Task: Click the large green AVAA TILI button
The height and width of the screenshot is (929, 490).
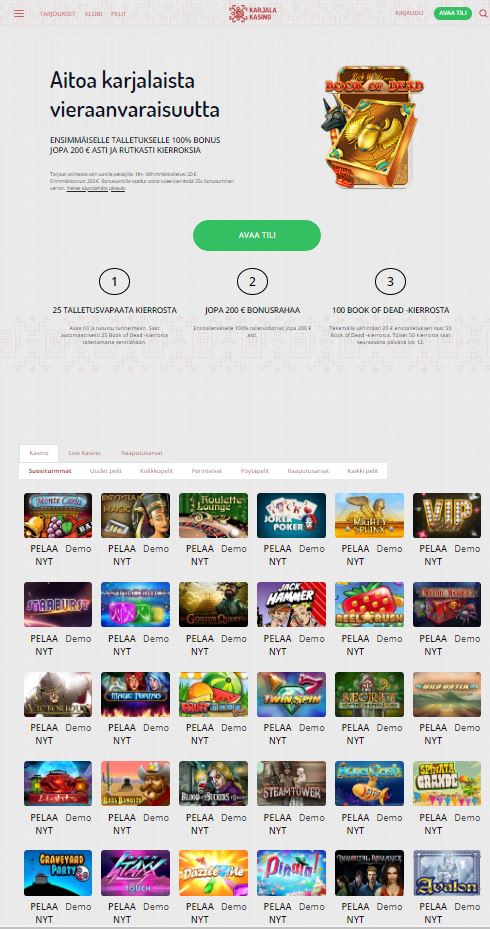Action: (x=257, y=235)
